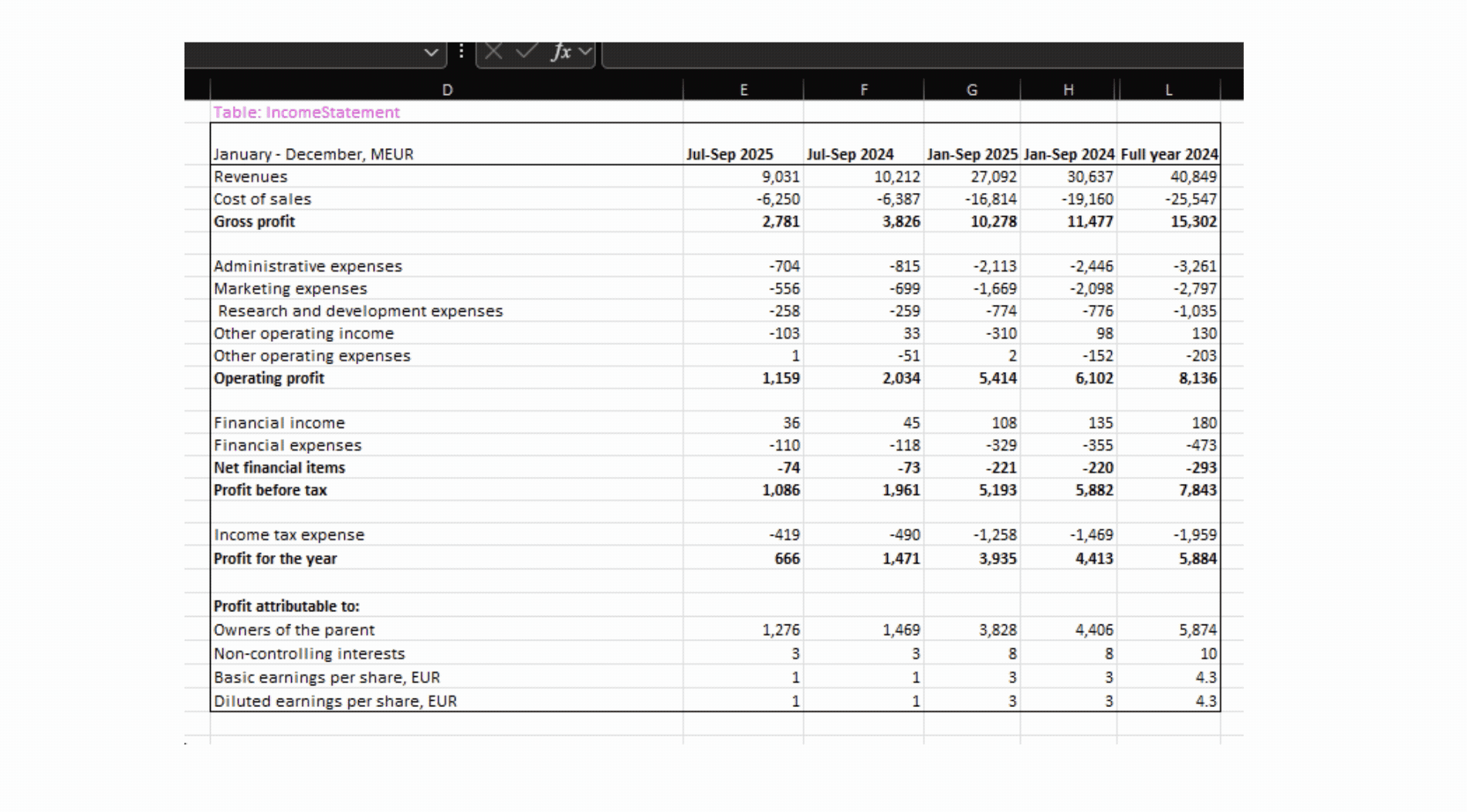The image size is (1467, 812).
Task: Select column E header
Action: [x=743, y=90]
